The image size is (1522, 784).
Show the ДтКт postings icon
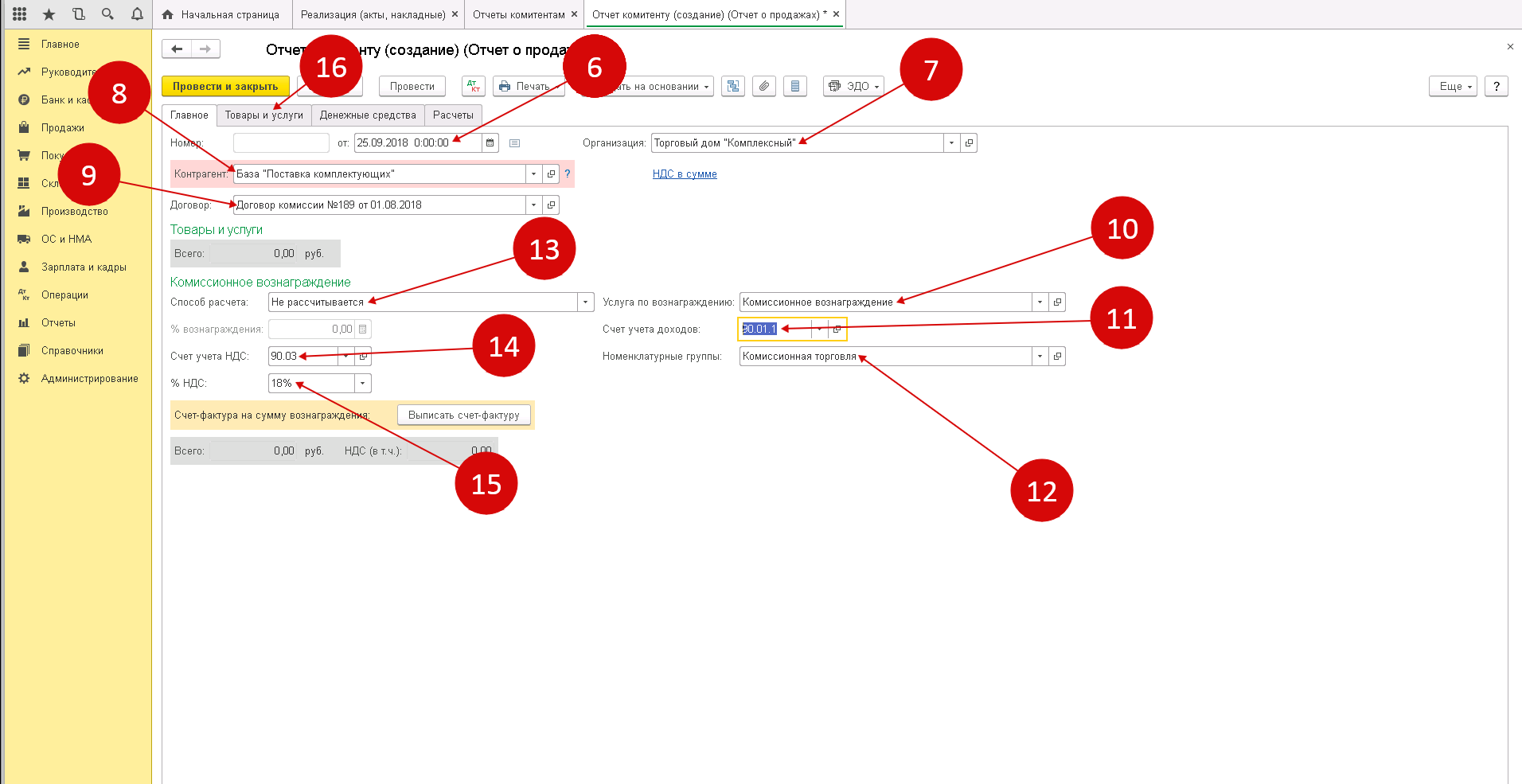pos(474,86)
